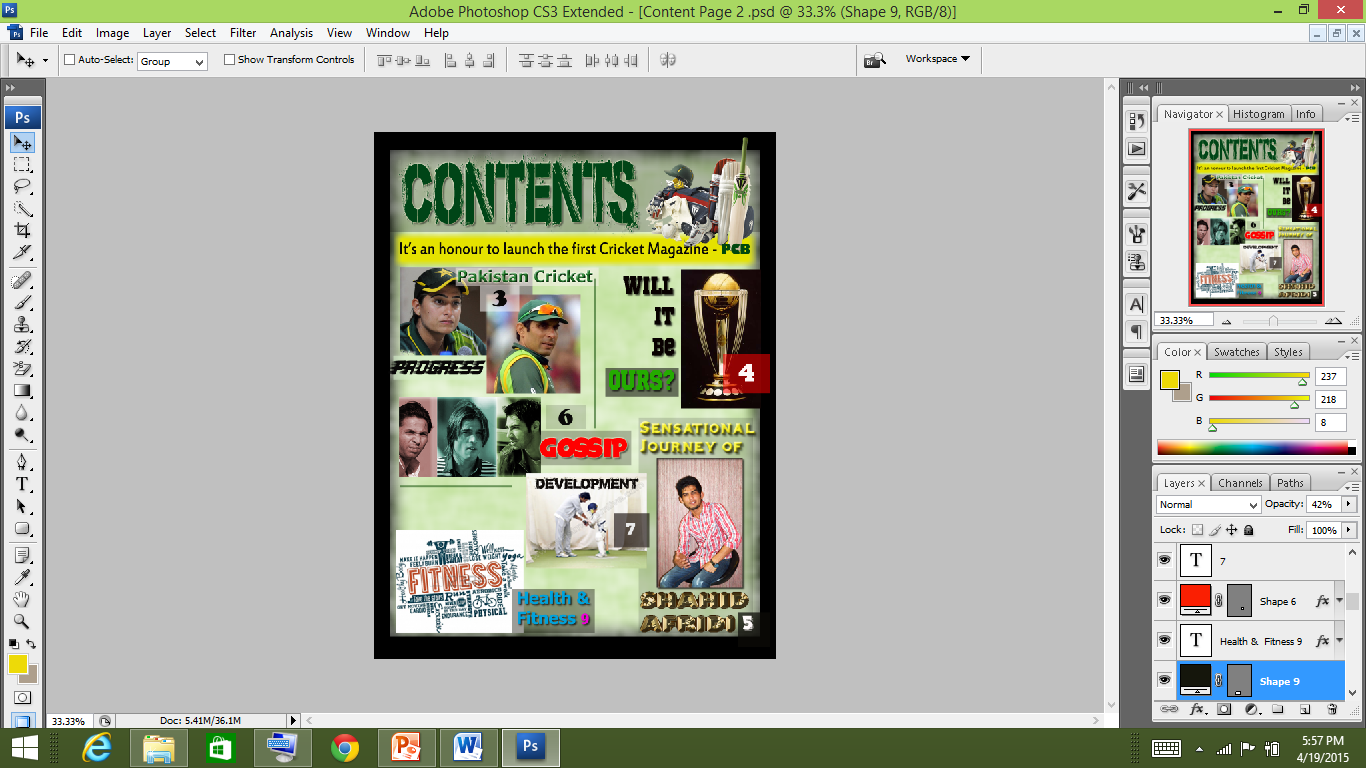Toggle Lock position in Layers panel
The height and width of the screenshot is (768, 1366).
tap(1232, 530)
